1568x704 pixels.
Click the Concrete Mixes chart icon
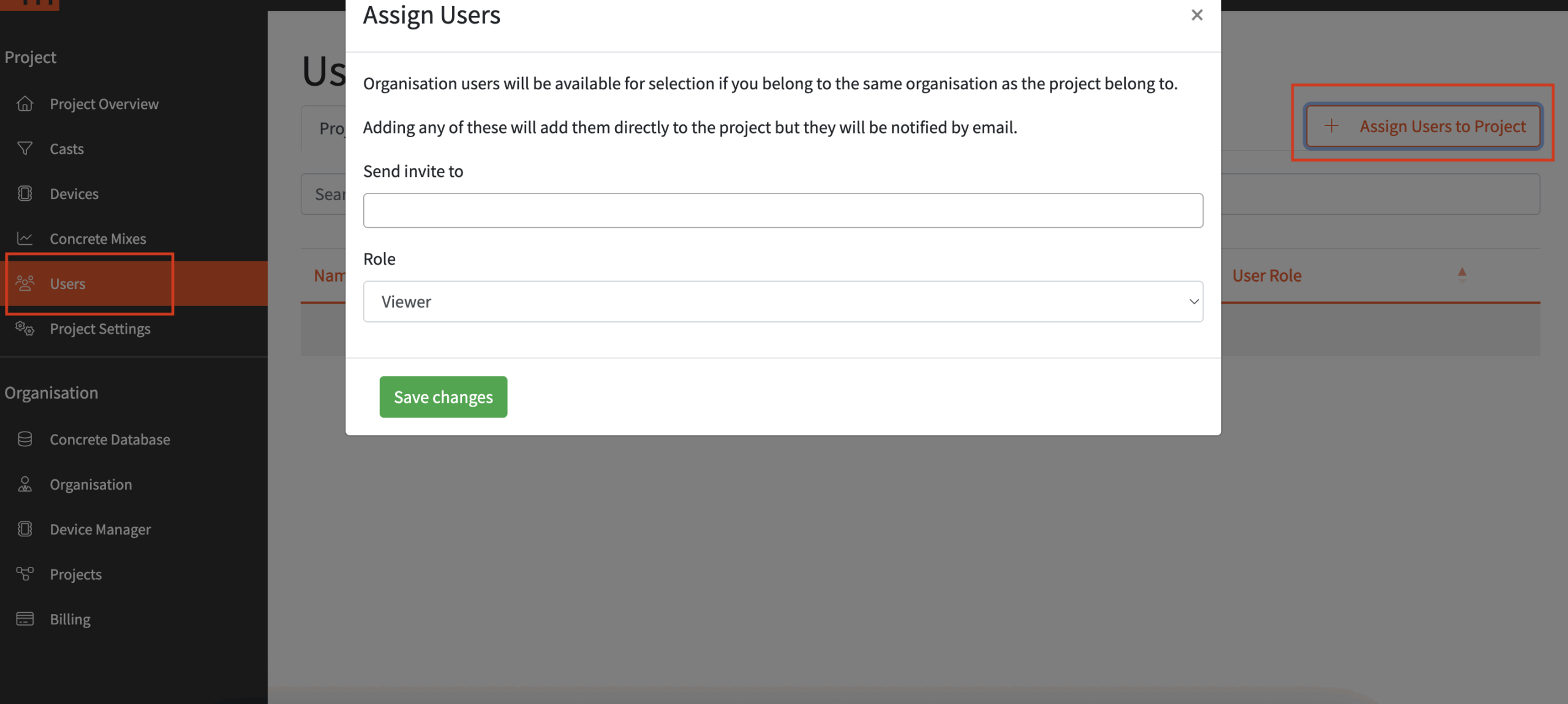click(x=24, y=238)
